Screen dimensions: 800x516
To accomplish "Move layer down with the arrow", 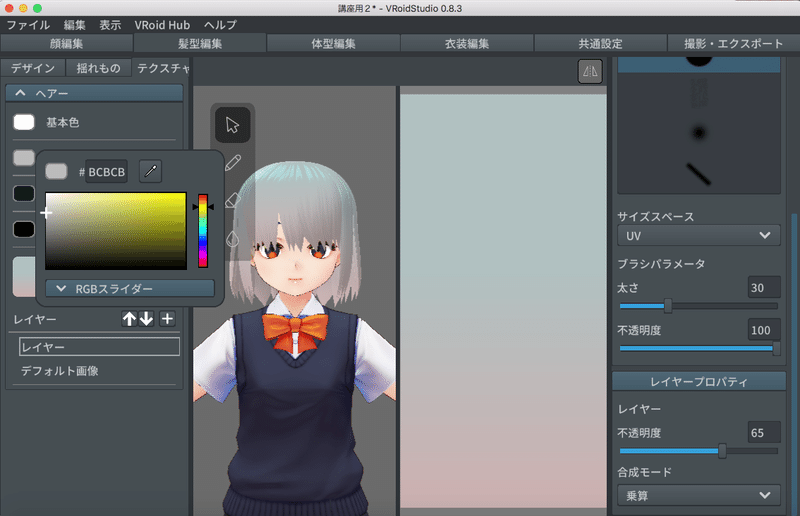I will click(x=146, y=319).
